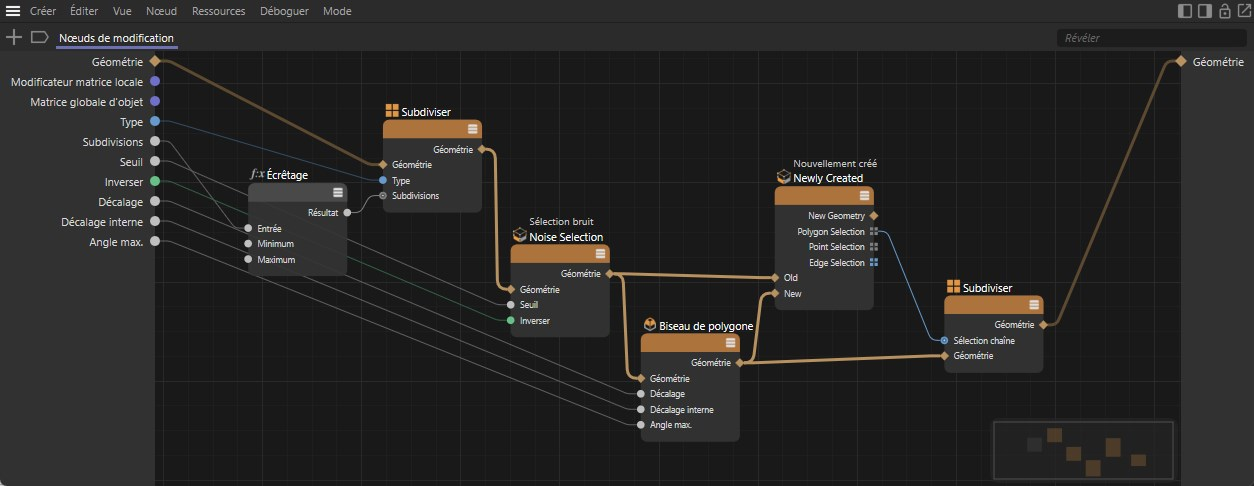The image size is (1254, 486).
Task: Open the Créer menu
Action: 43,12
